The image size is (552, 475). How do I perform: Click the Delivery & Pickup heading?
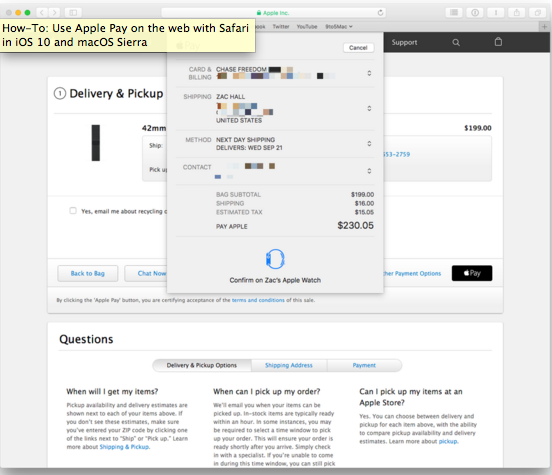(116, 94)
